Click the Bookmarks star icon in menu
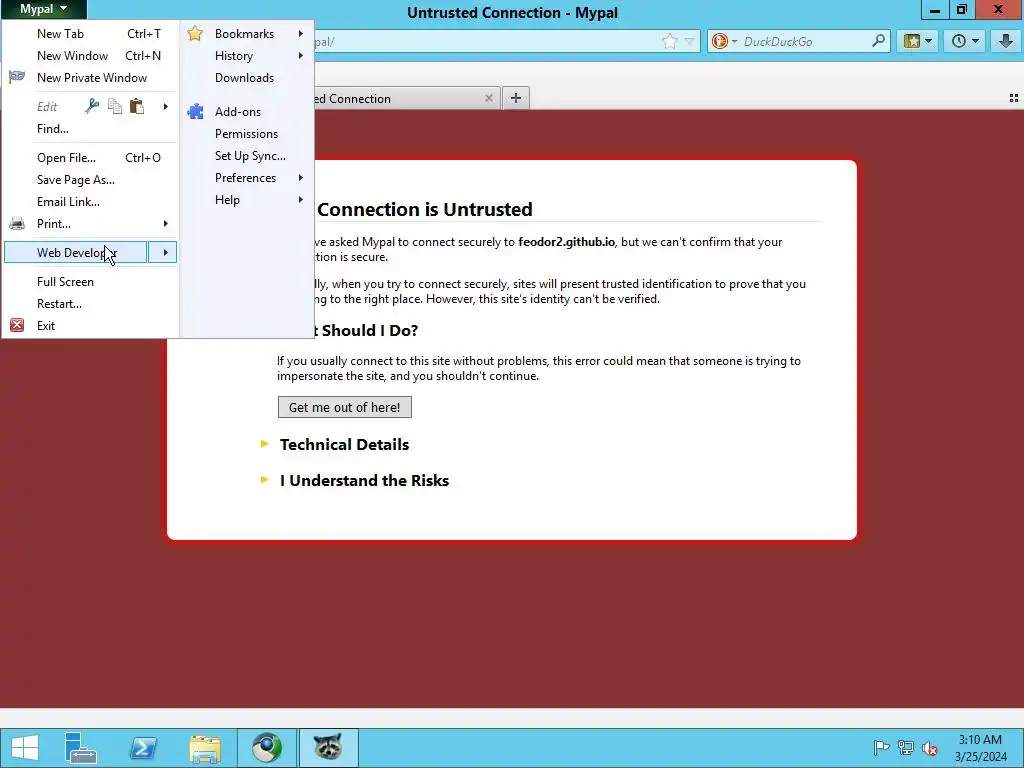 (195, 33)
